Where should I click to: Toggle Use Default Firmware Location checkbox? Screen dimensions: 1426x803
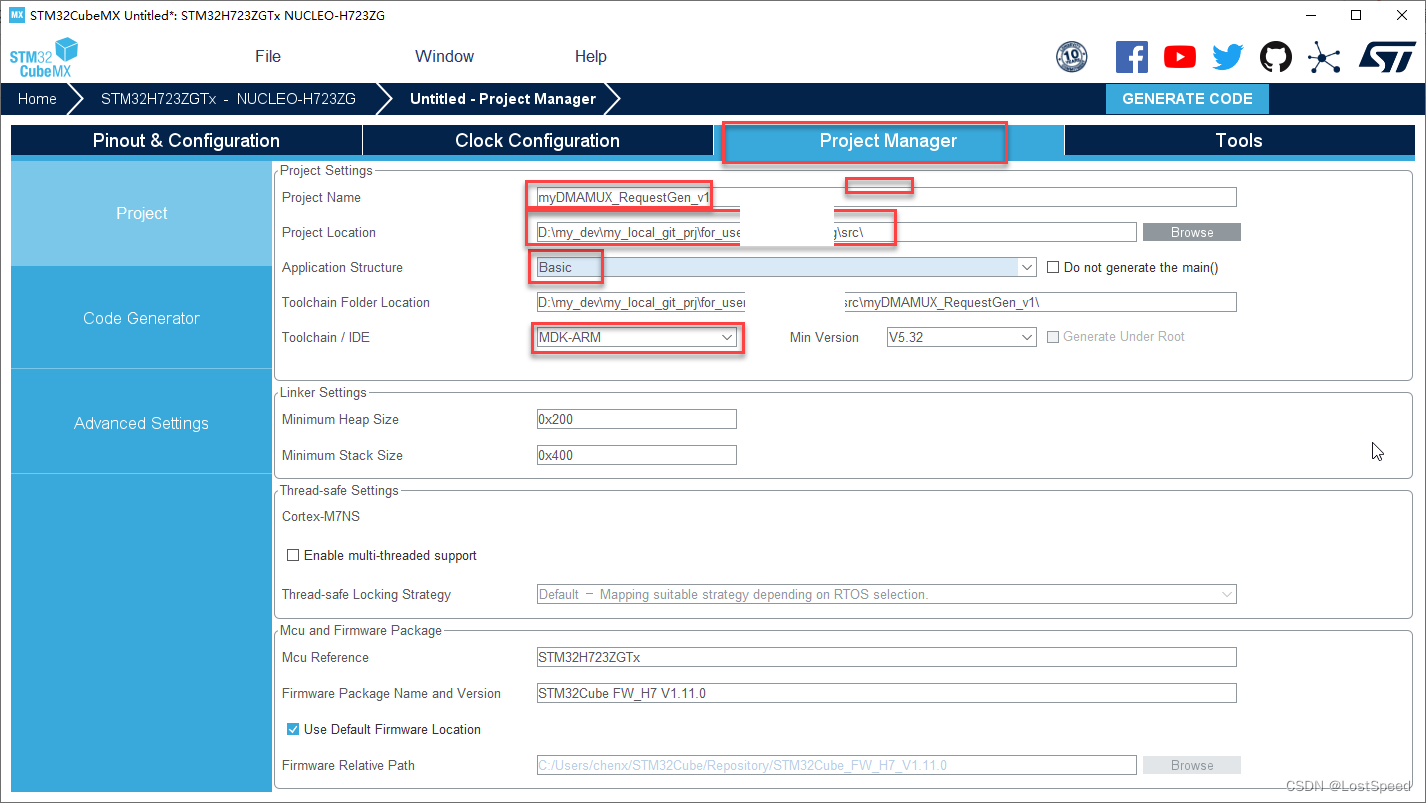pos(293,729)
